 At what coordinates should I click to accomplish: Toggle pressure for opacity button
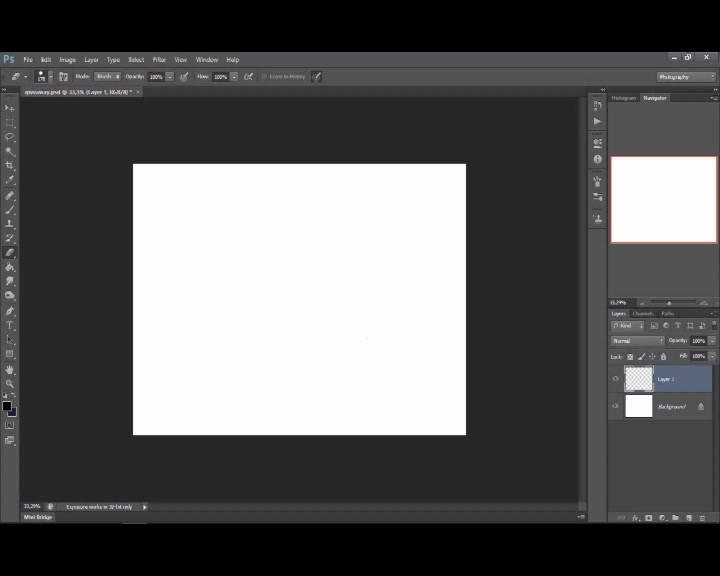click(184, 77)
